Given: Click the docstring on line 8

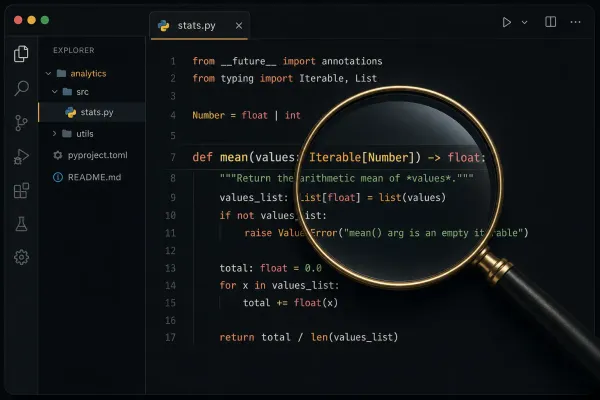Looking at the screenshot, I should [346, 178].
